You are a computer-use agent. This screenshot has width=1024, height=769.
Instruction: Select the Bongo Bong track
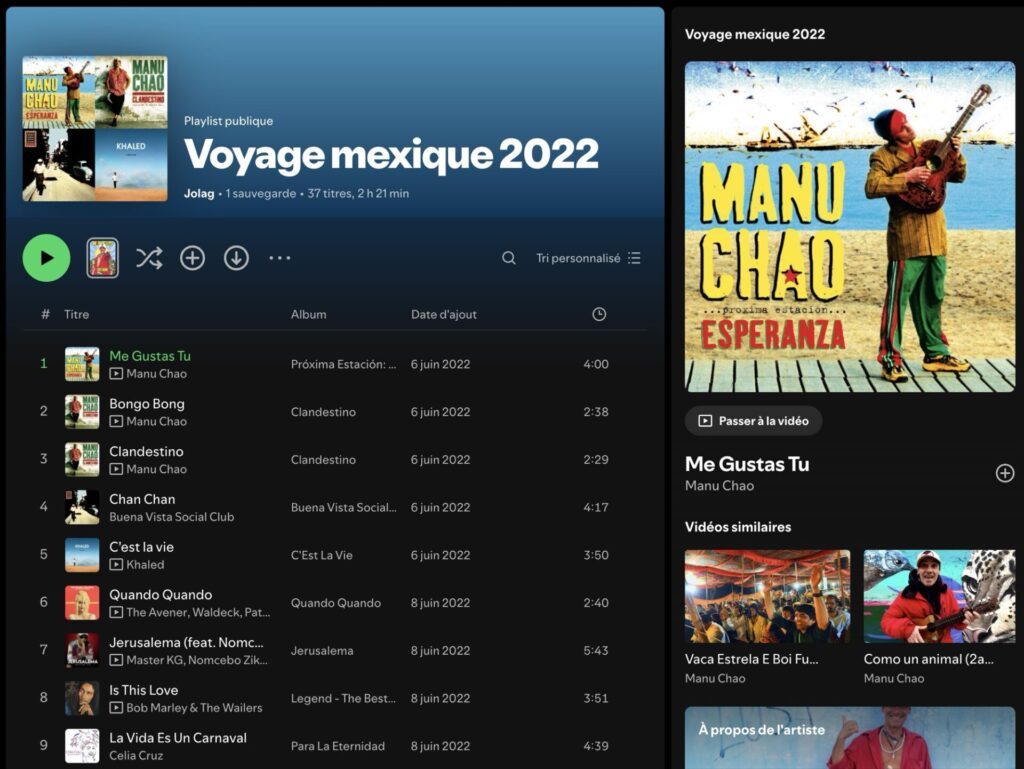(x=147, y=403)
